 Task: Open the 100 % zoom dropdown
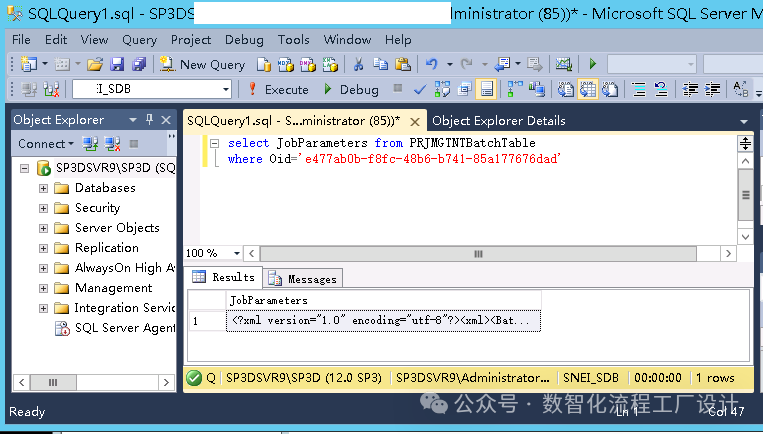click(237, 253)
